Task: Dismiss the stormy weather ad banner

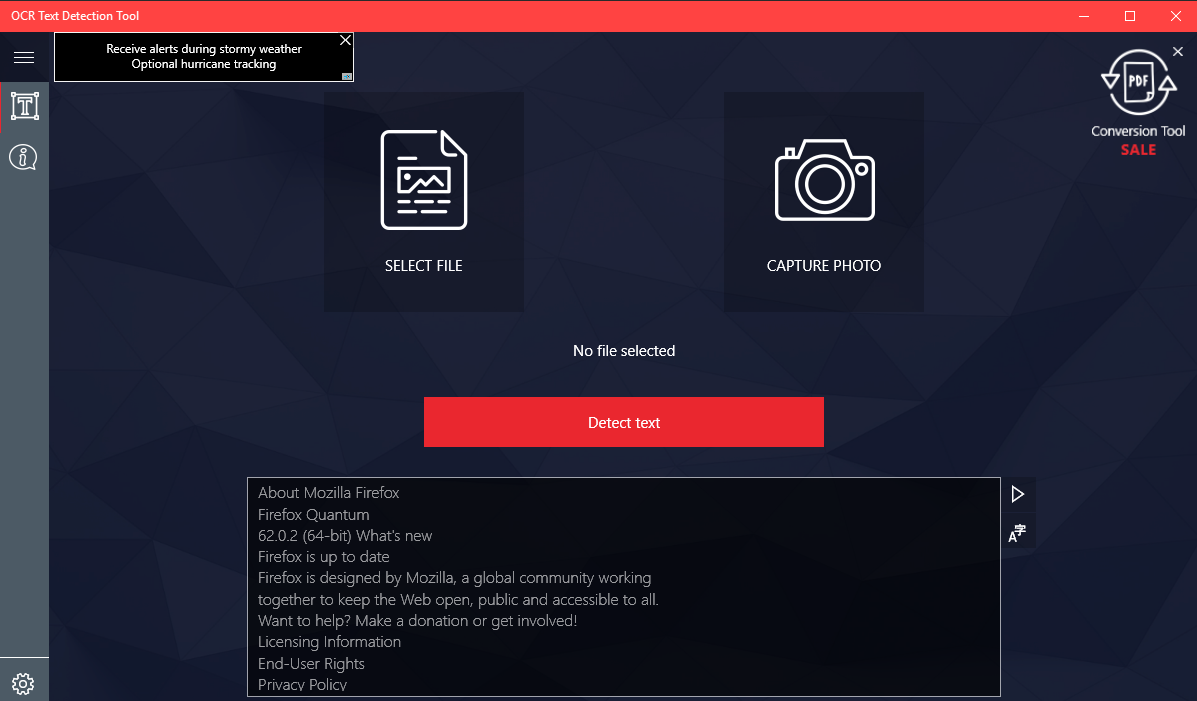Action: (x=345, y=41)
